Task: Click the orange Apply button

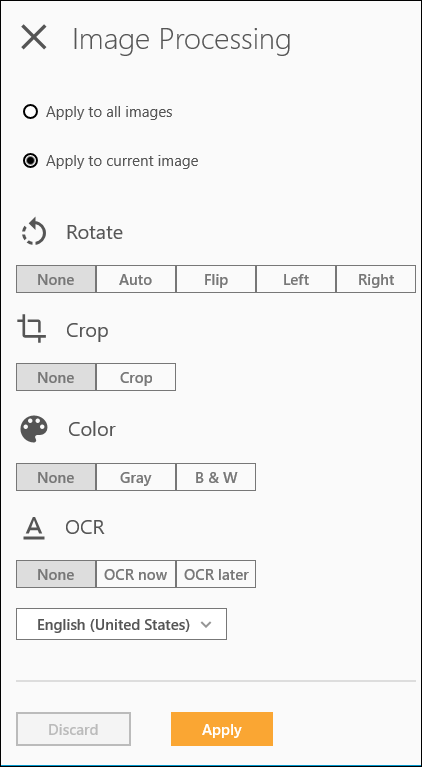Action: 222,729
